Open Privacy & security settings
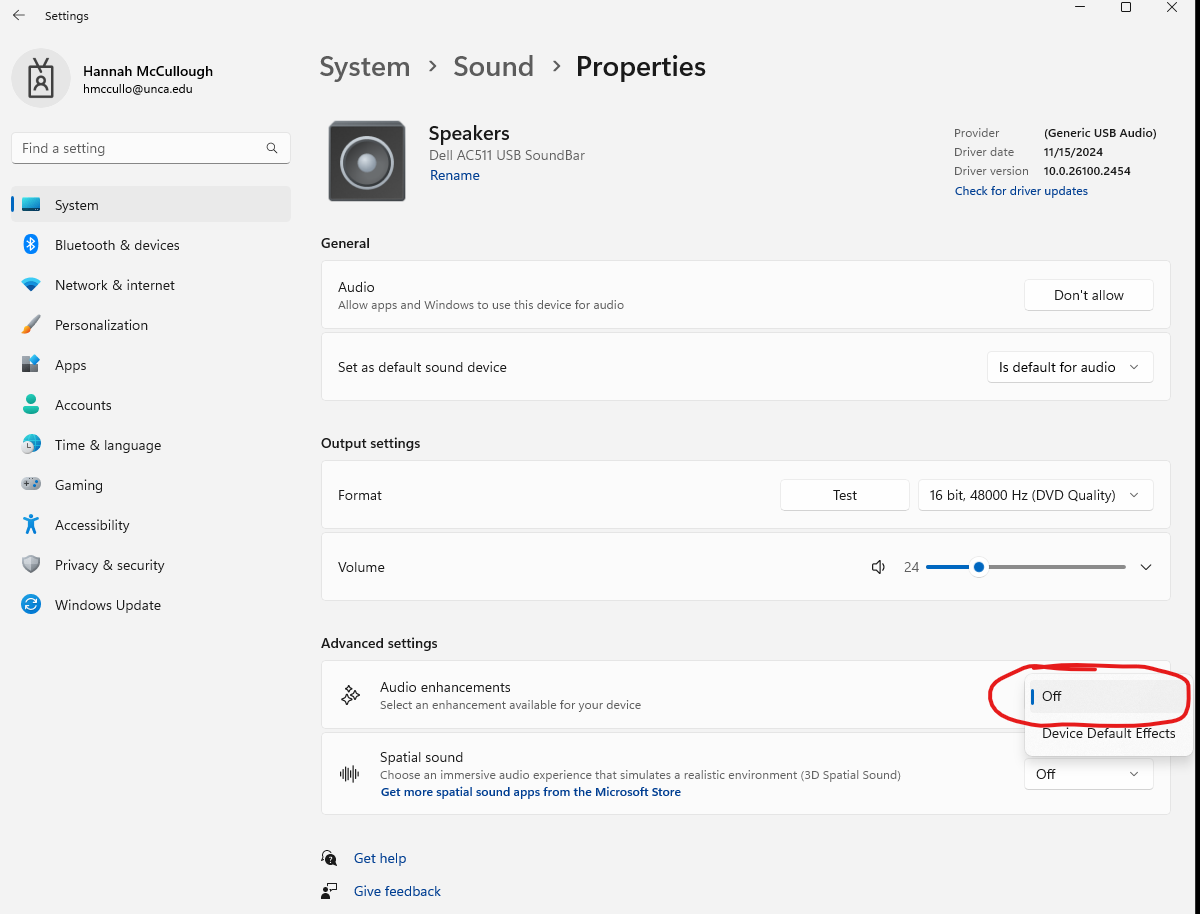1200x914 pixels. [x=109, y=564]
